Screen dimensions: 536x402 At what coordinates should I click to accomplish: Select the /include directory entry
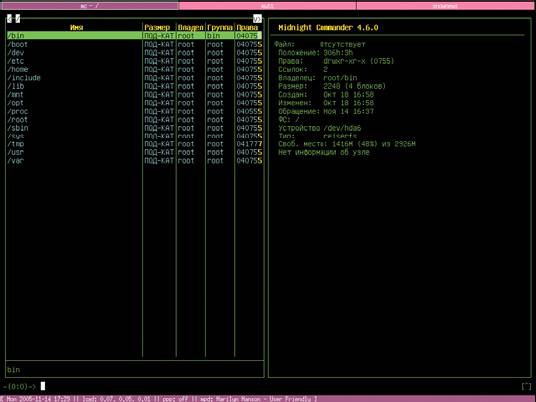pyautogui.click(x=134, y=78)
